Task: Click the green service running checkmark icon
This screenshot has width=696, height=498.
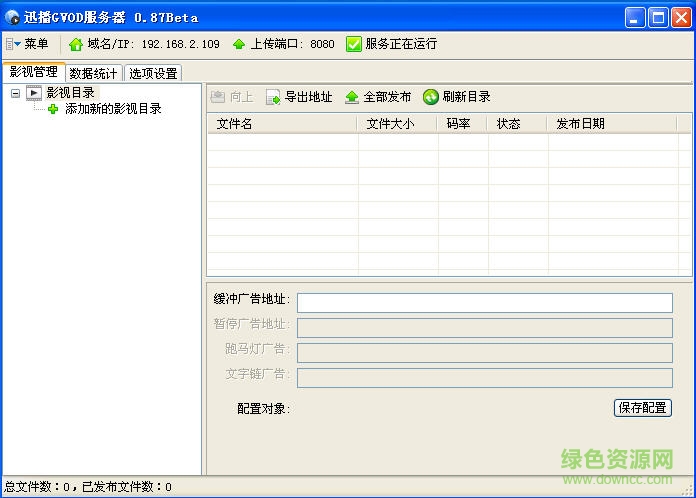Action: click(353, 44)
